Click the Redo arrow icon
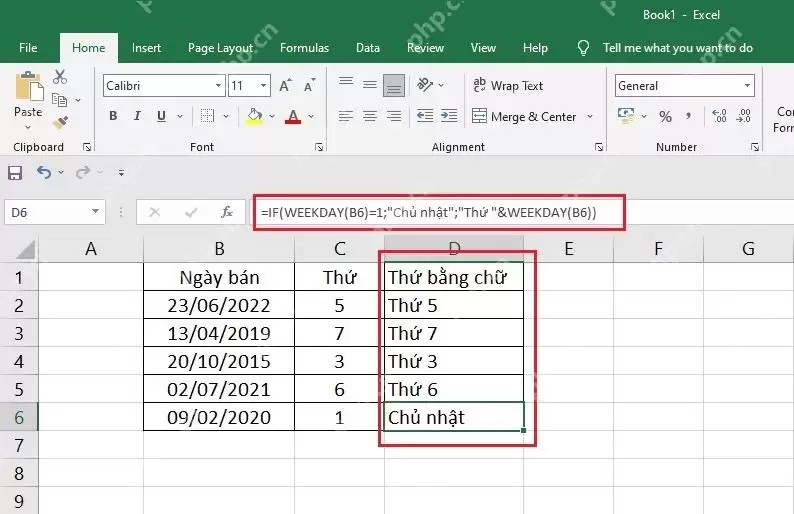The height and width of the screenshot is (514, 794). (83, 173)
